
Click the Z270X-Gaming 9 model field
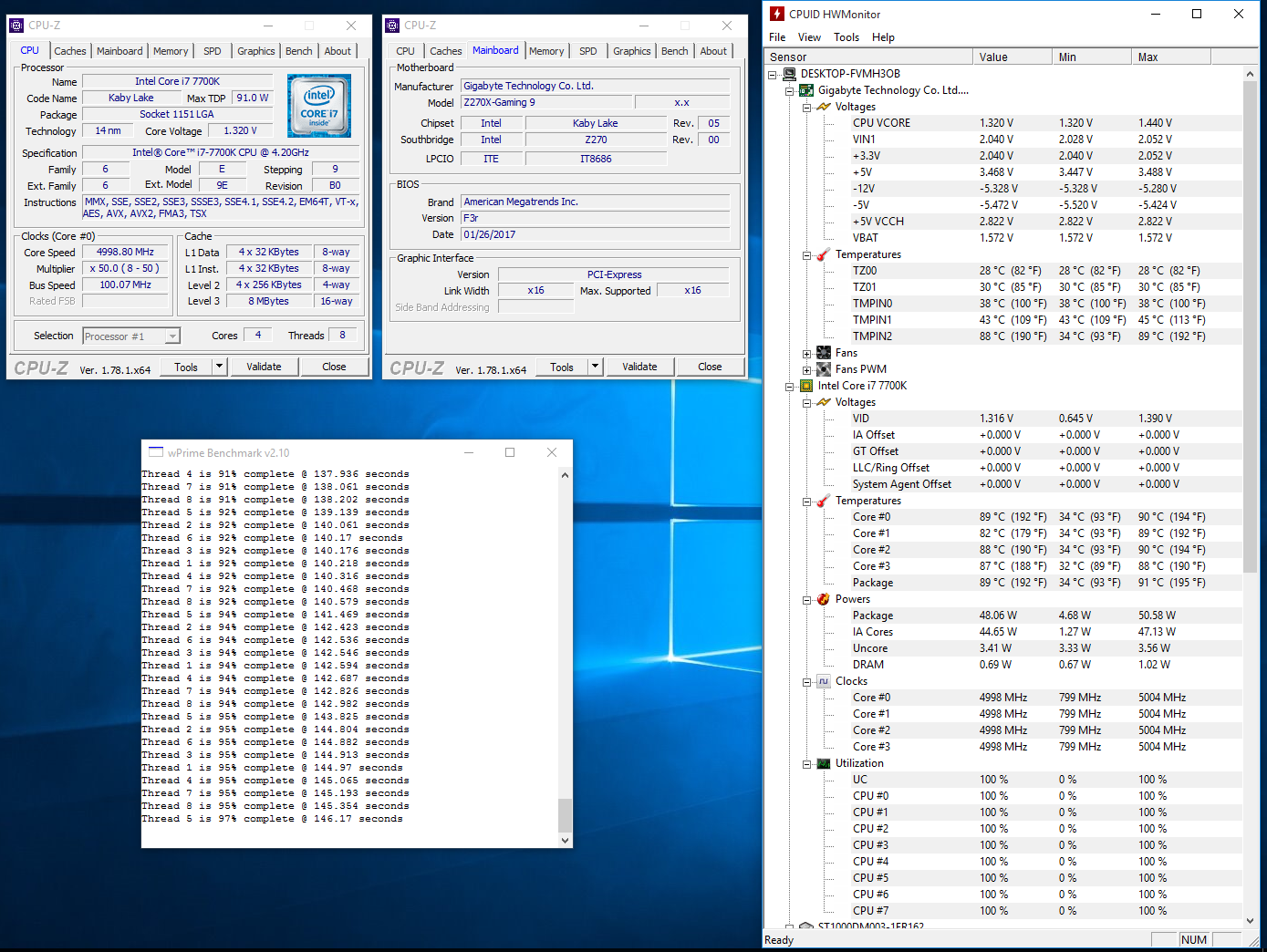(x=546, y=102)
